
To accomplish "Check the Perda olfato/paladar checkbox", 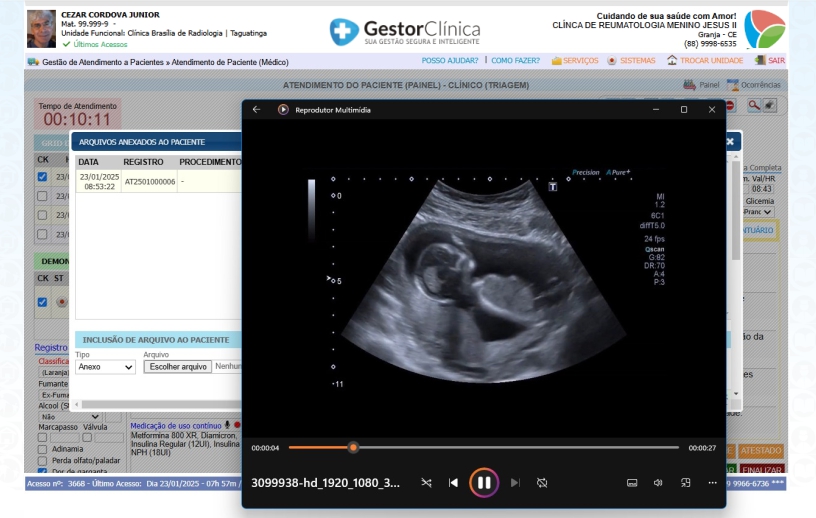I will [42, 460].
